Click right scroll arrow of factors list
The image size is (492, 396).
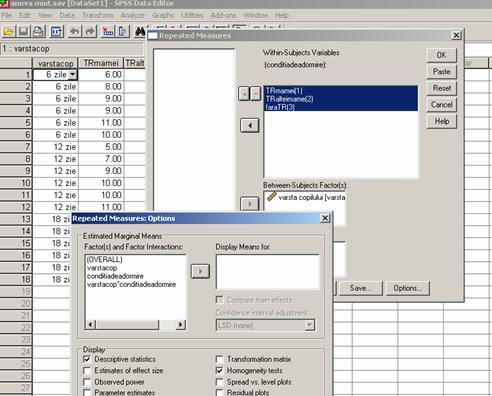pyautogui.click(x=181, y=324)
